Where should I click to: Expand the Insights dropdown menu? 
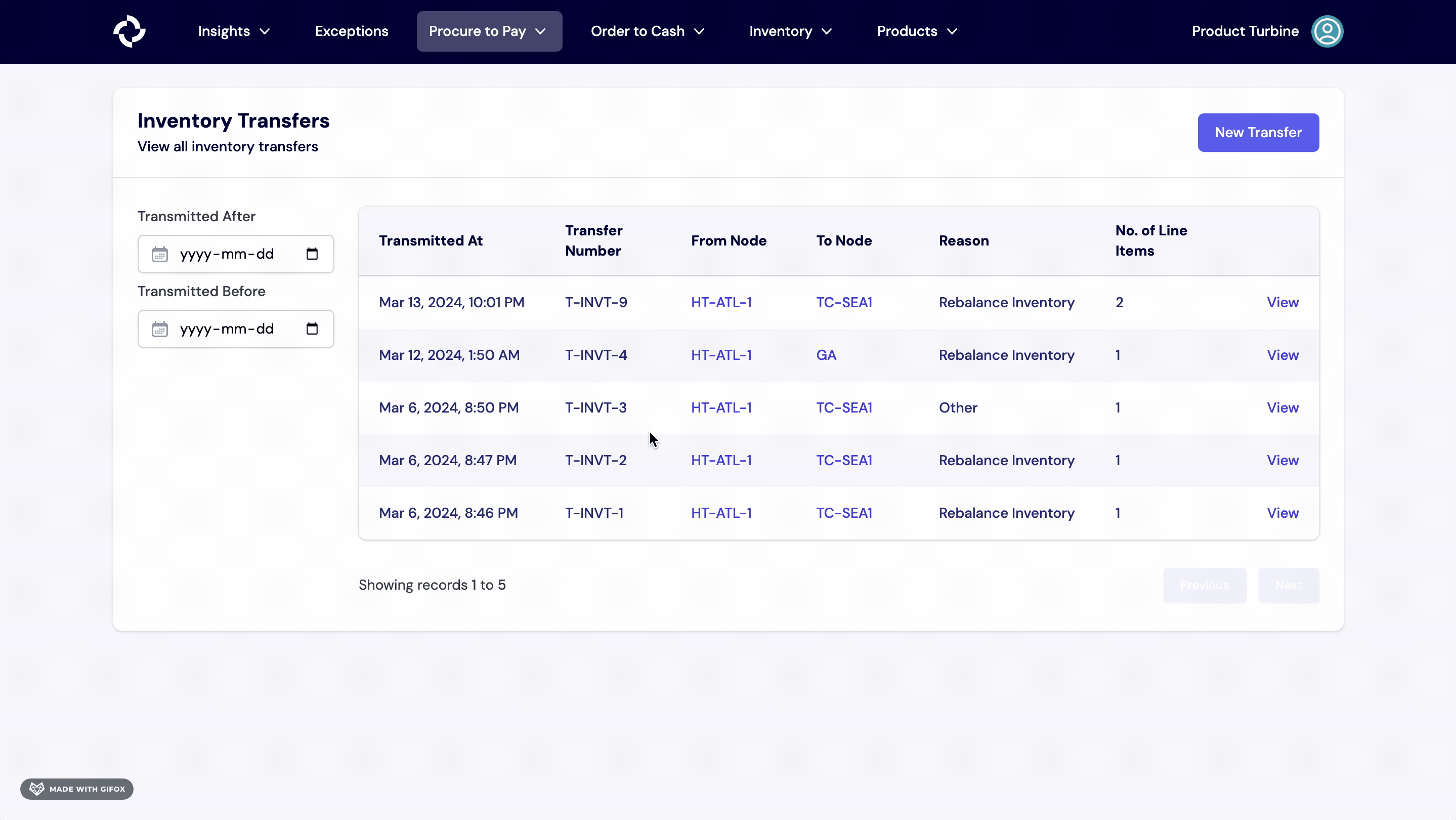coord(233,31)
